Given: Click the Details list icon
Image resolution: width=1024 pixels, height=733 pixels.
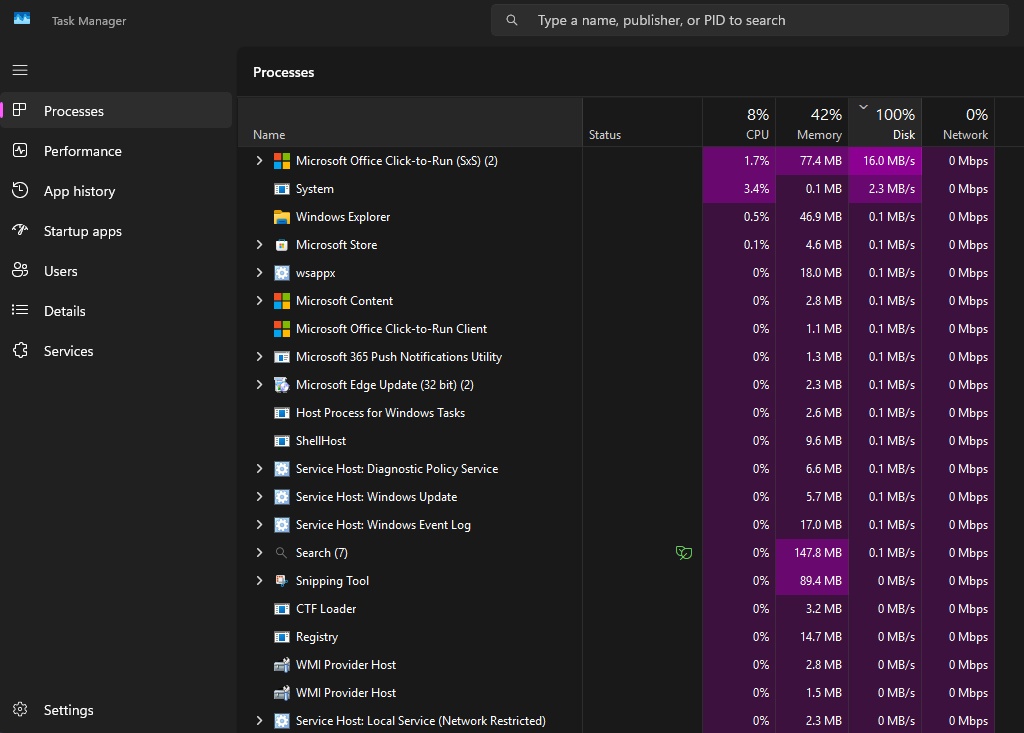Looking at the screenshot, I should (x=20, y=310).
